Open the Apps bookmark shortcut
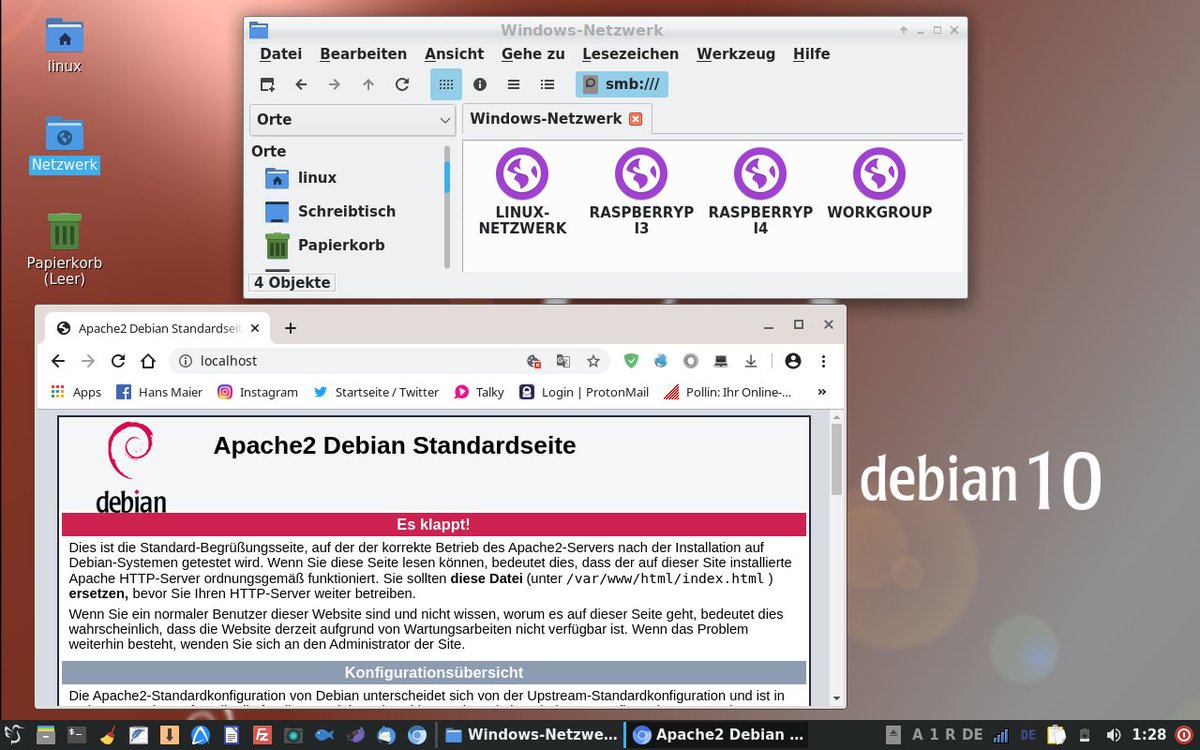The width and height of the screenshot is (1200, 750). (76, 392)
